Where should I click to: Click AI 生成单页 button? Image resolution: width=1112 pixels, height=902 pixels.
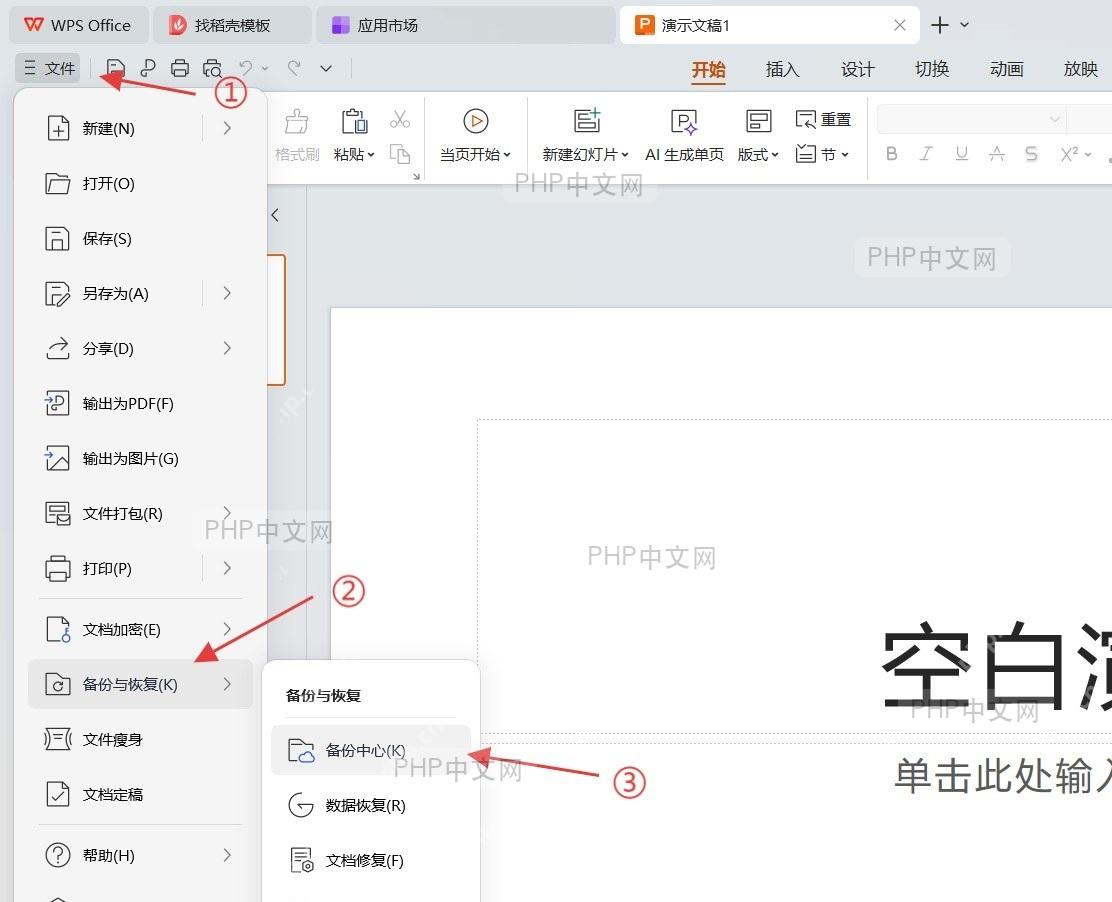tap(684, 136)
